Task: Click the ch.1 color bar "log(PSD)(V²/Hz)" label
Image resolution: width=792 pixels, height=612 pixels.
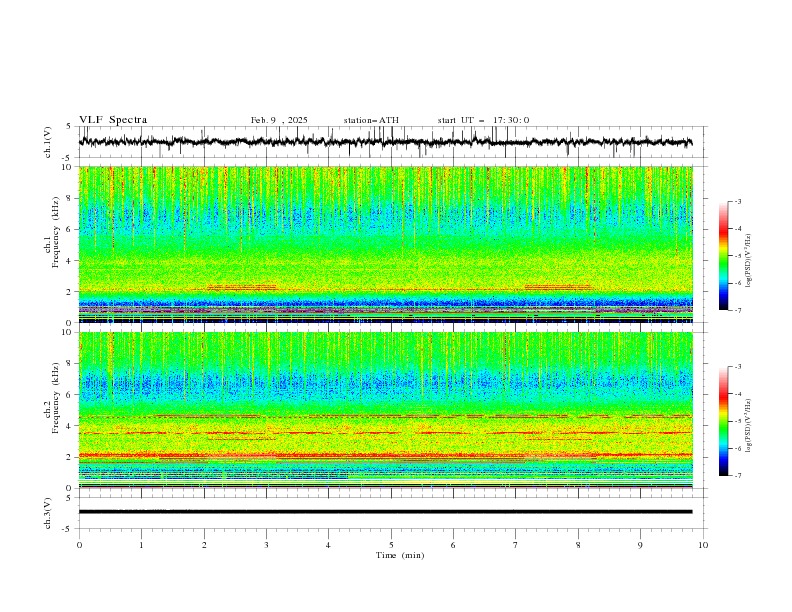Action: click(749, 261)
